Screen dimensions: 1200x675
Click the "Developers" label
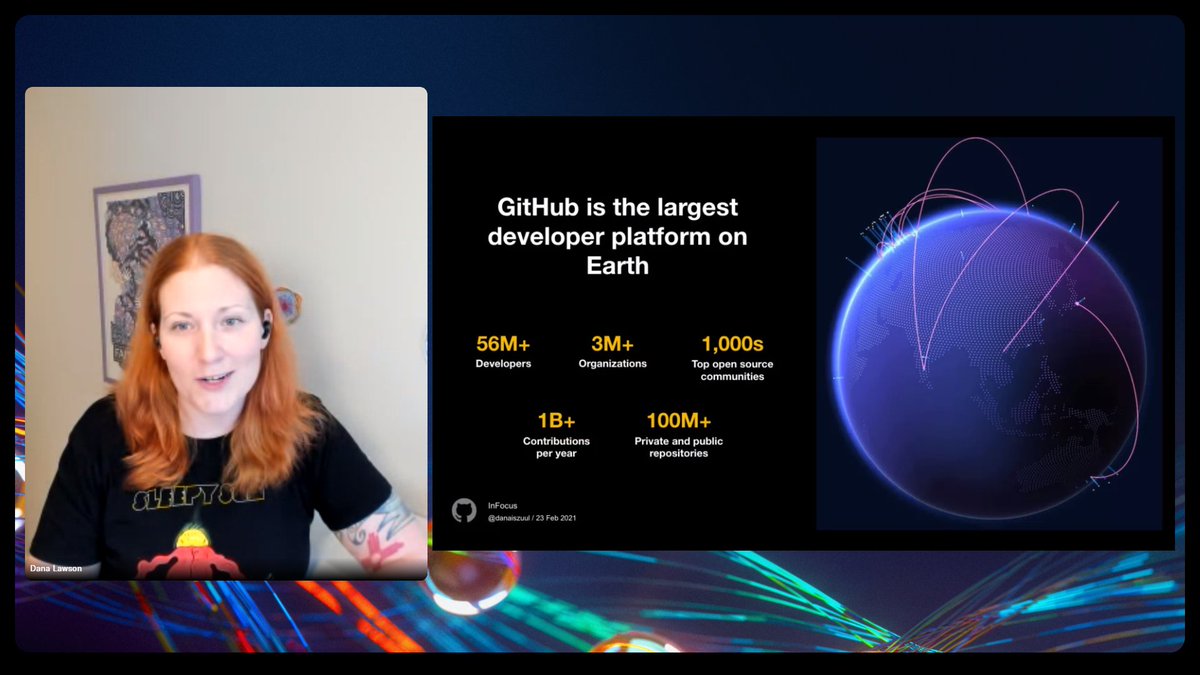pyautogui.click(x=503, y=364)
